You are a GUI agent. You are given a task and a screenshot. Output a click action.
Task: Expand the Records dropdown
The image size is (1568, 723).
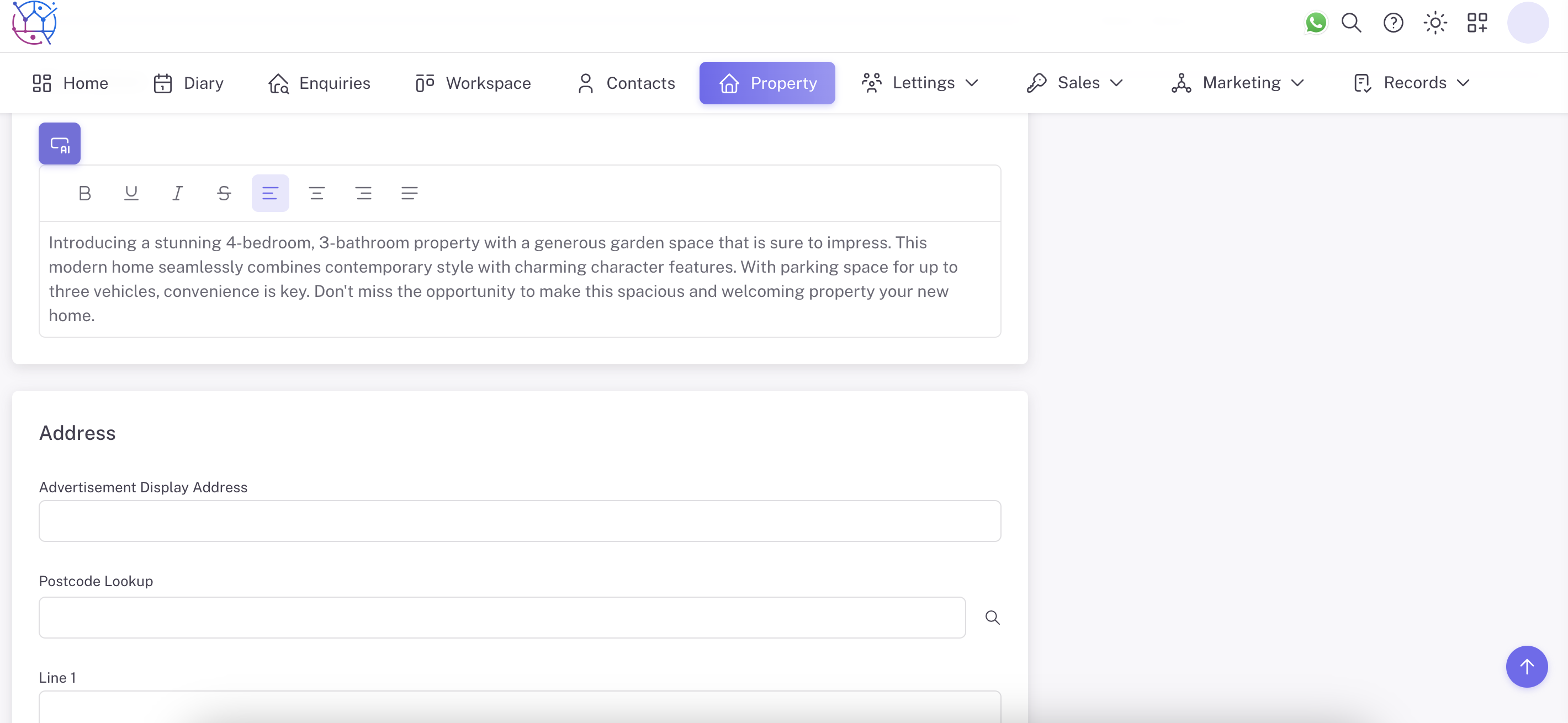(x=1463, y=83)
